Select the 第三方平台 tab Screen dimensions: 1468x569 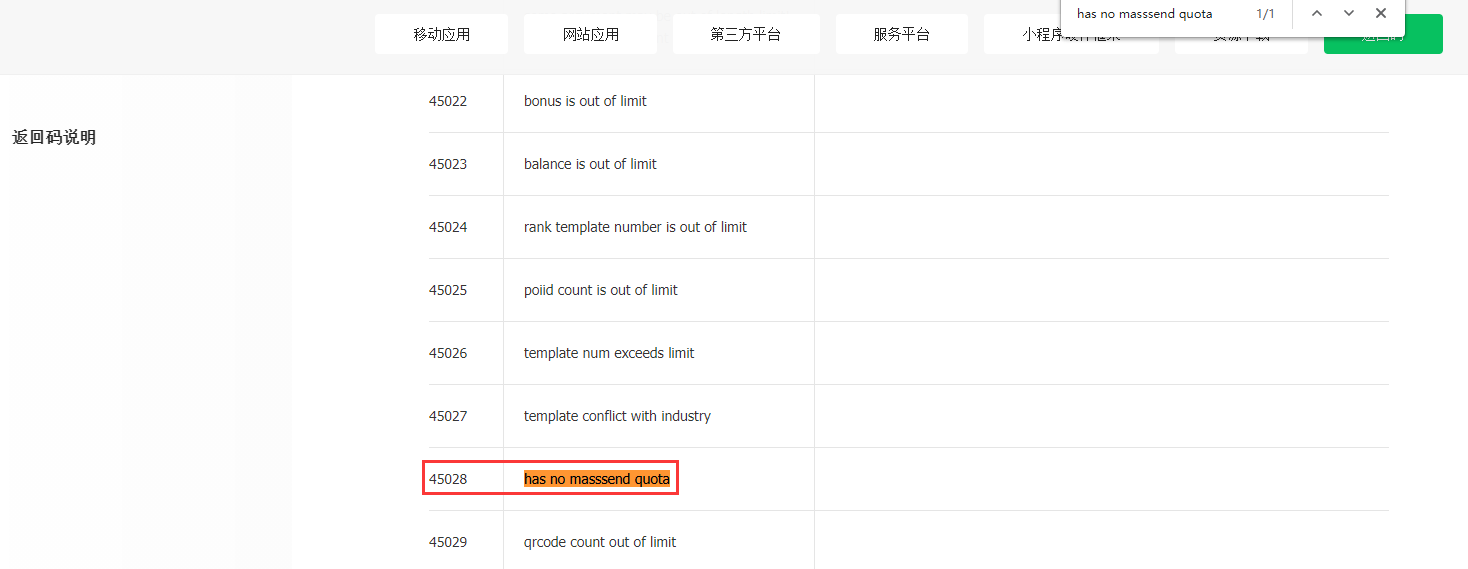745,34
